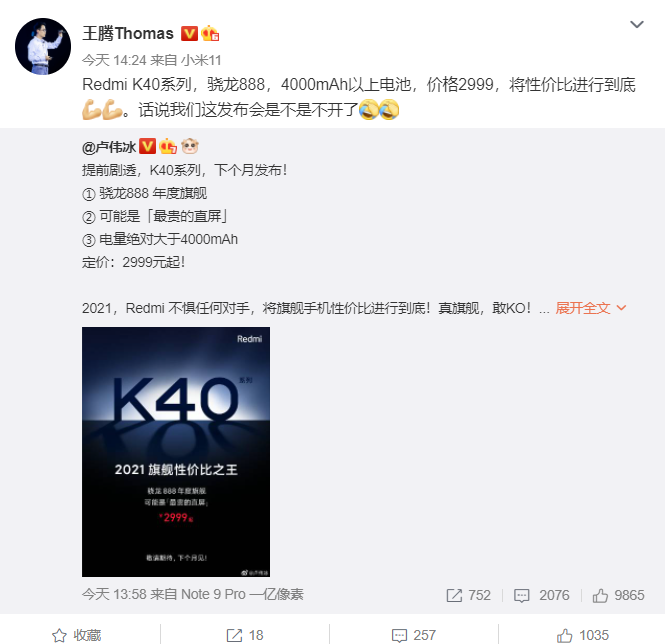Open the 2076 comments on original post
The height and width of the screenshot is (644, 665).
542,596
